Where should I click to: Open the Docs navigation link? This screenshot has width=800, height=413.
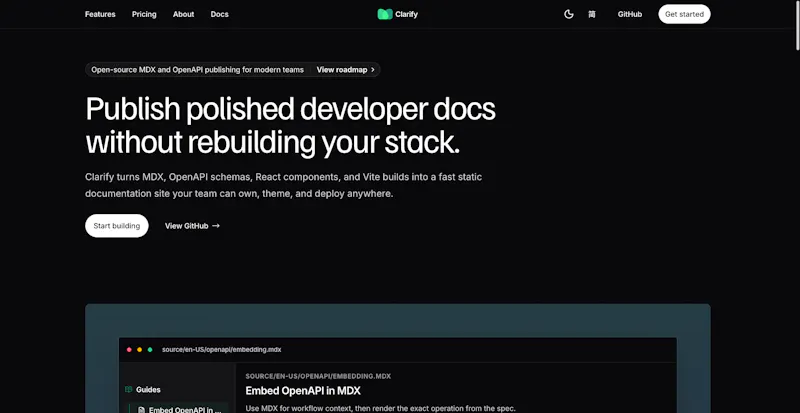(x=219, y=14)
